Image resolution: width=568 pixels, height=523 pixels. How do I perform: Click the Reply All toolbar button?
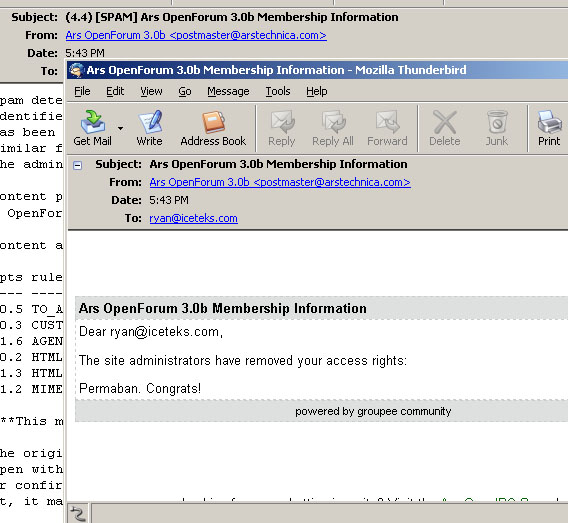333,128
